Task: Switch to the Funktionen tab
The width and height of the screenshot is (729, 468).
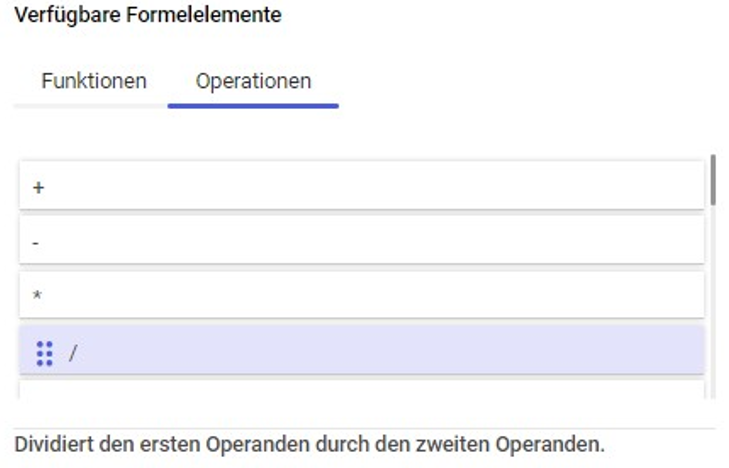Action: pyautogui.click(x=94, y=81)
